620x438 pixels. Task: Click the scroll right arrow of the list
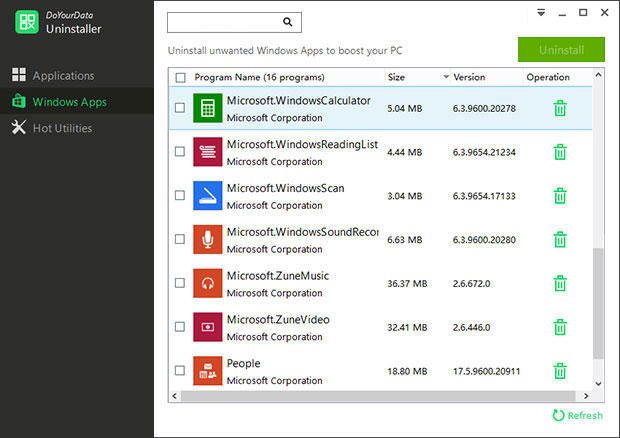(586, 396)
